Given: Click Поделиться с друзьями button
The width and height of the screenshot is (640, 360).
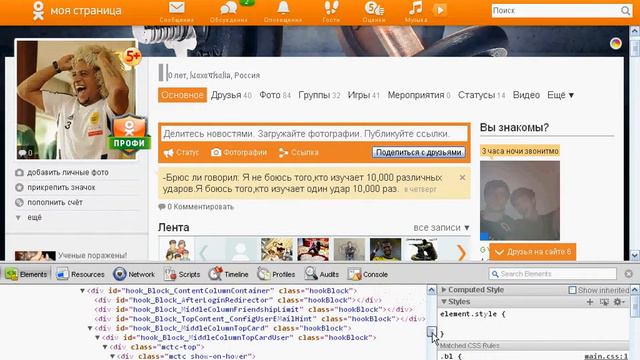Looking at the screenshot, I should [418, 152].
